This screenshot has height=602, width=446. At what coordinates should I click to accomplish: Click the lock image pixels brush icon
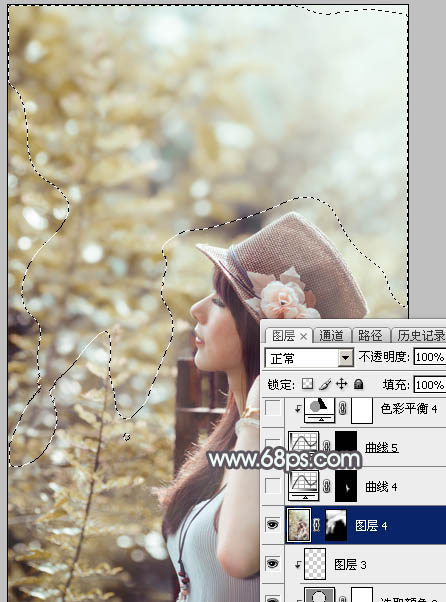(325, 384)
